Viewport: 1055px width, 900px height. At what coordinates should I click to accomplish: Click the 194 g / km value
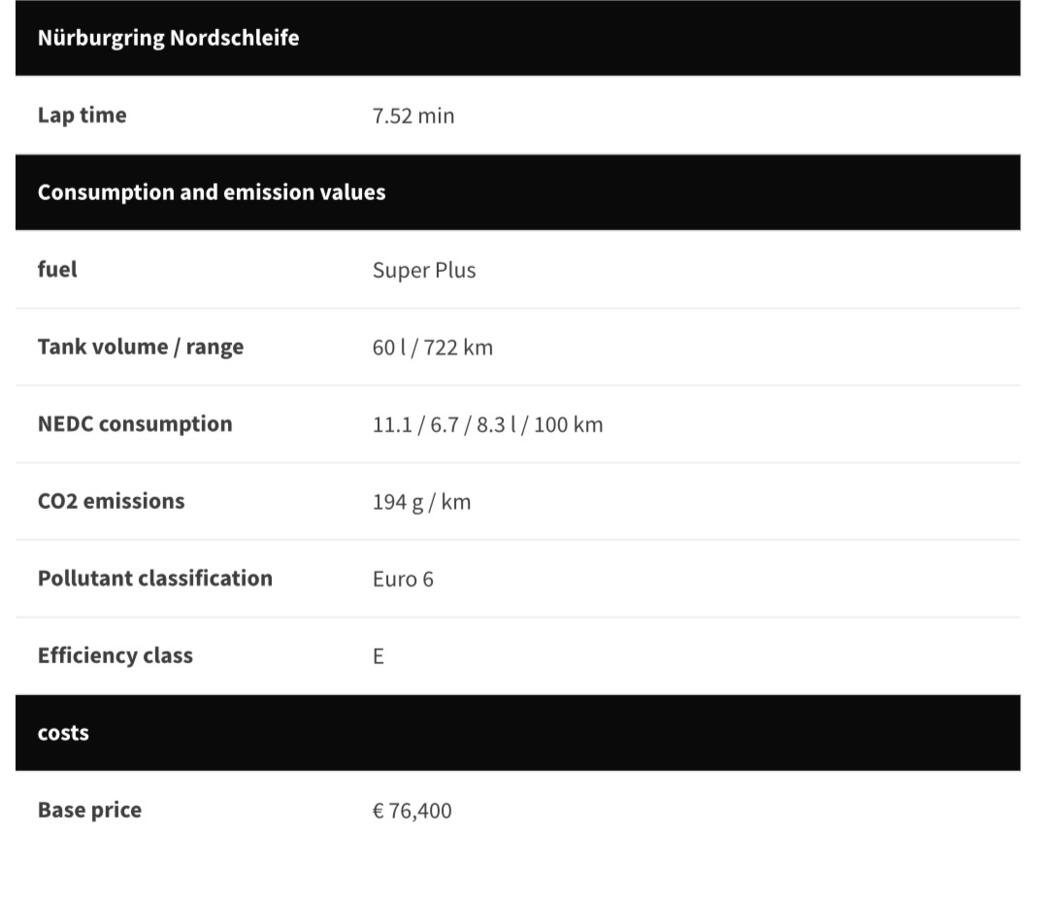pyautogui.click(x=421, y=502)
